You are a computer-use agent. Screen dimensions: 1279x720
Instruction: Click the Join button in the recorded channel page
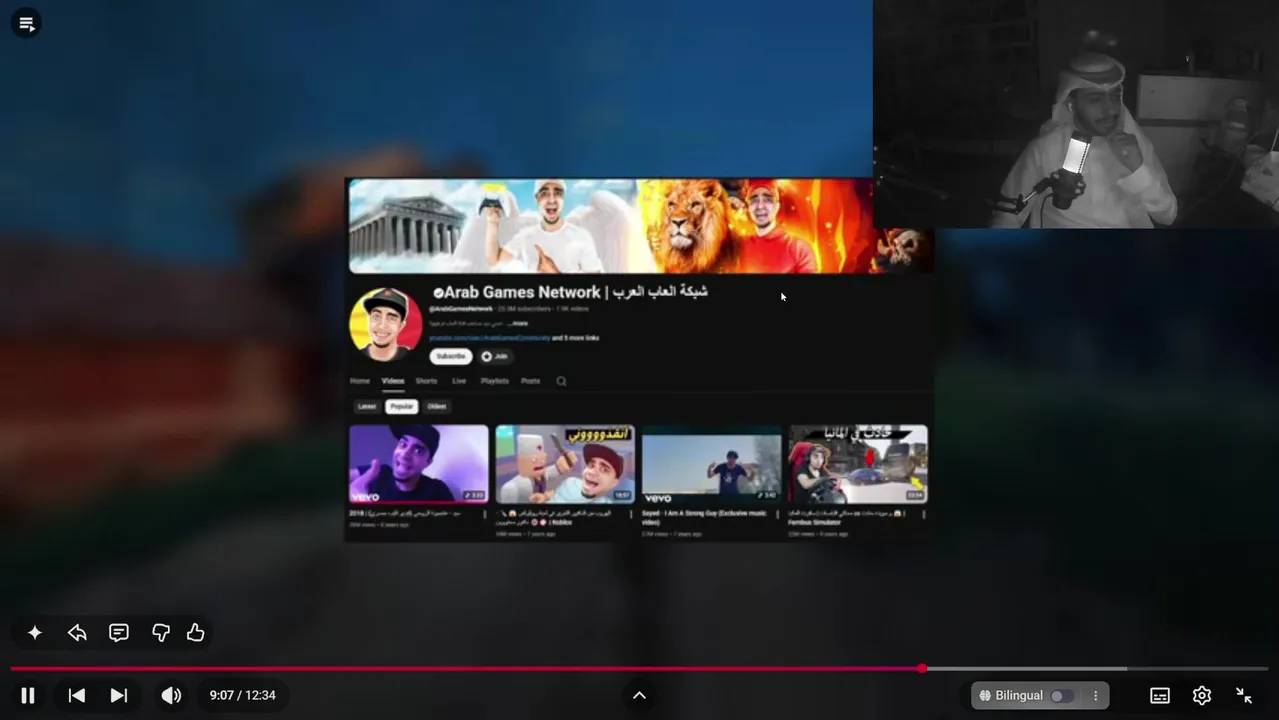495,356
